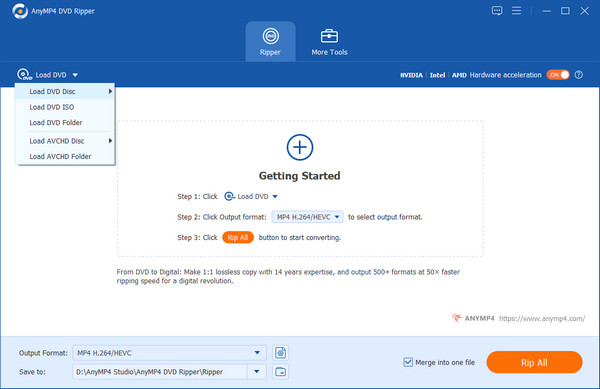Screen dimensions: 600x389
Task: Expand the Save to path dropdown arrow
Action: [257, 371]
